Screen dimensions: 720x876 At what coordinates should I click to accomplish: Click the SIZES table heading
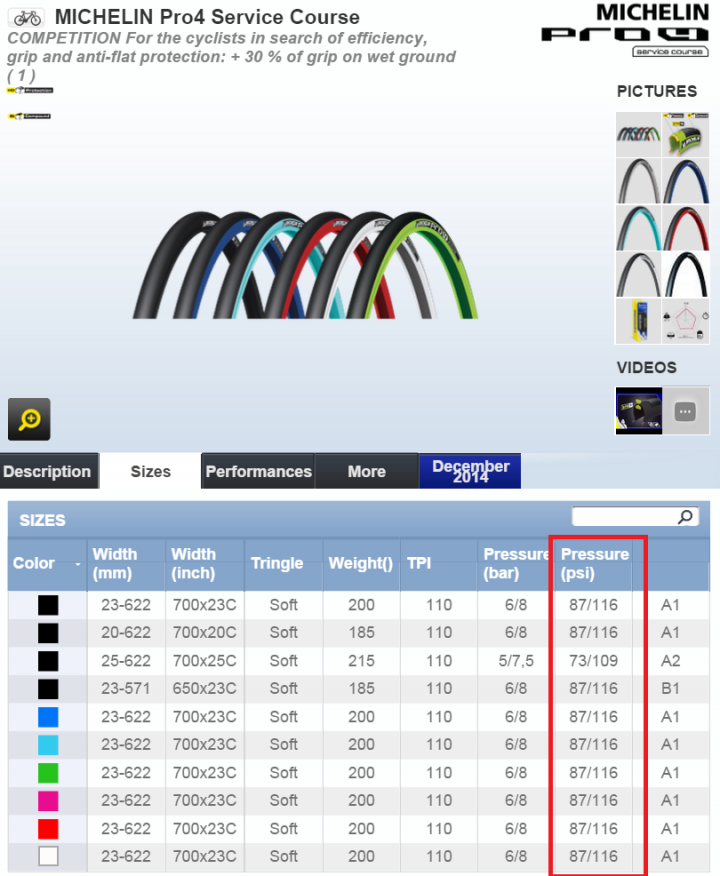coord(42,520)
